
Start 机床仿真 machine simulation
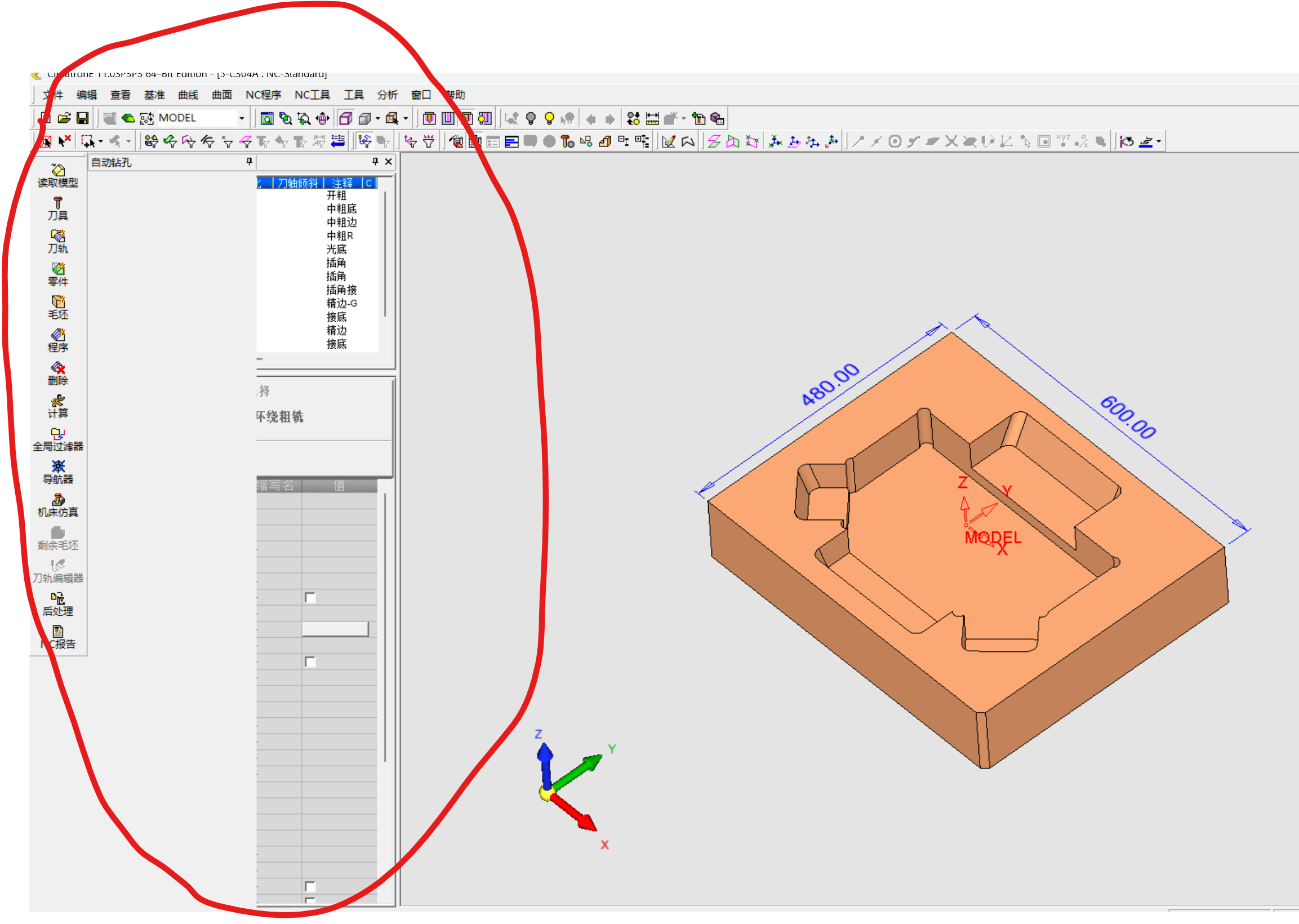(57, 506)
